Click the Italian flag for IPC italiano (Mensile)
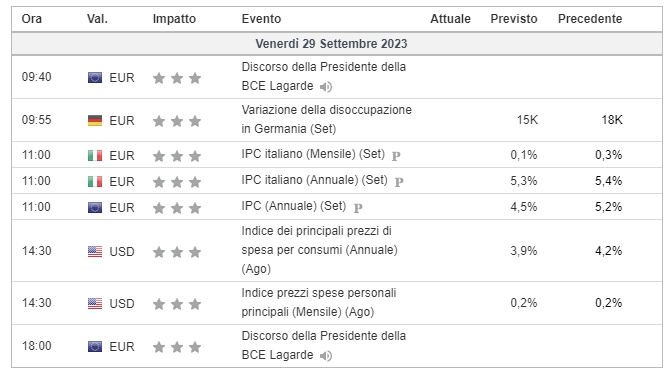This screenshot has width=669, height=370. [x=95, y=155]
